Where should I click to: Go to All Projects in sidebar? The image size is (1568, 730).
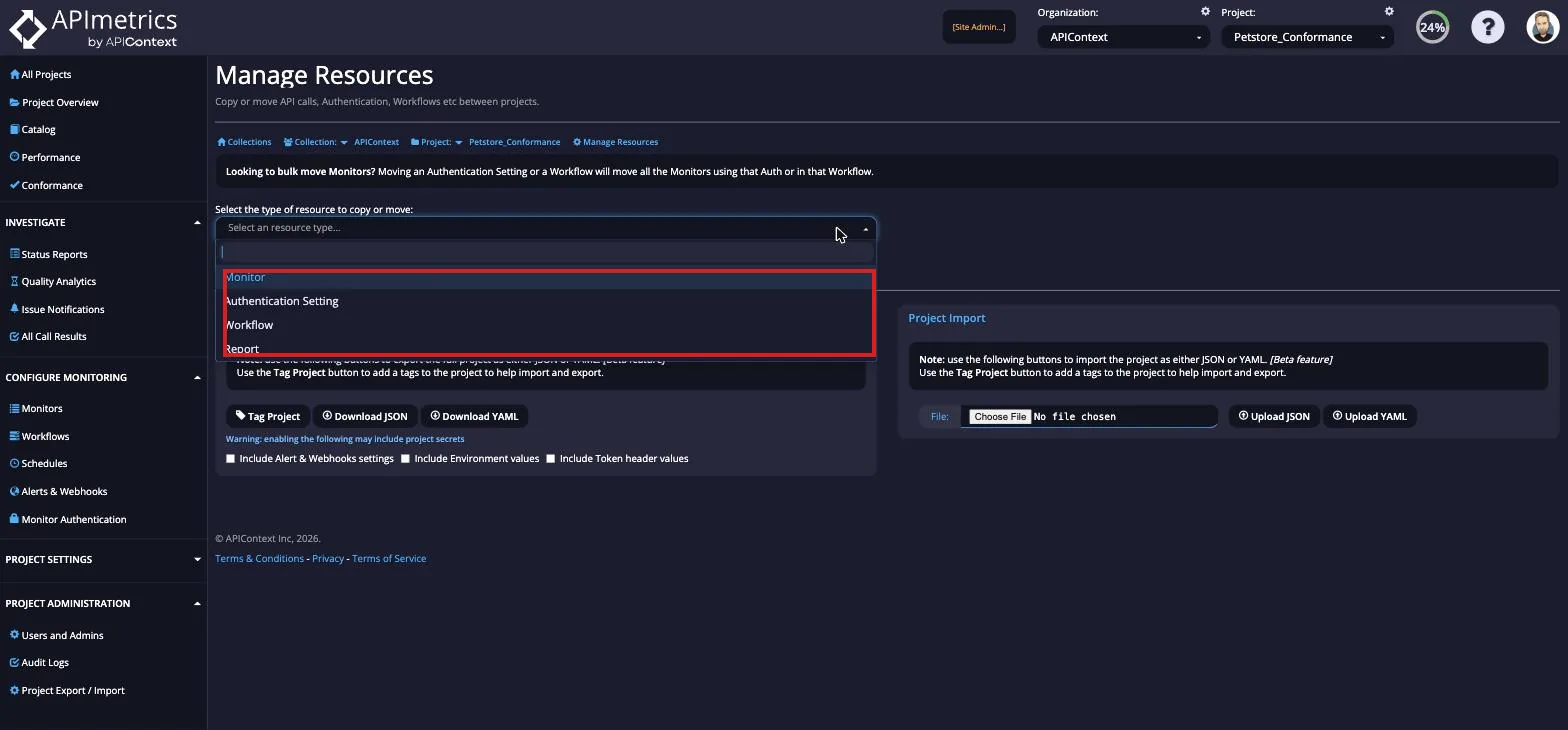click(40, 74)
